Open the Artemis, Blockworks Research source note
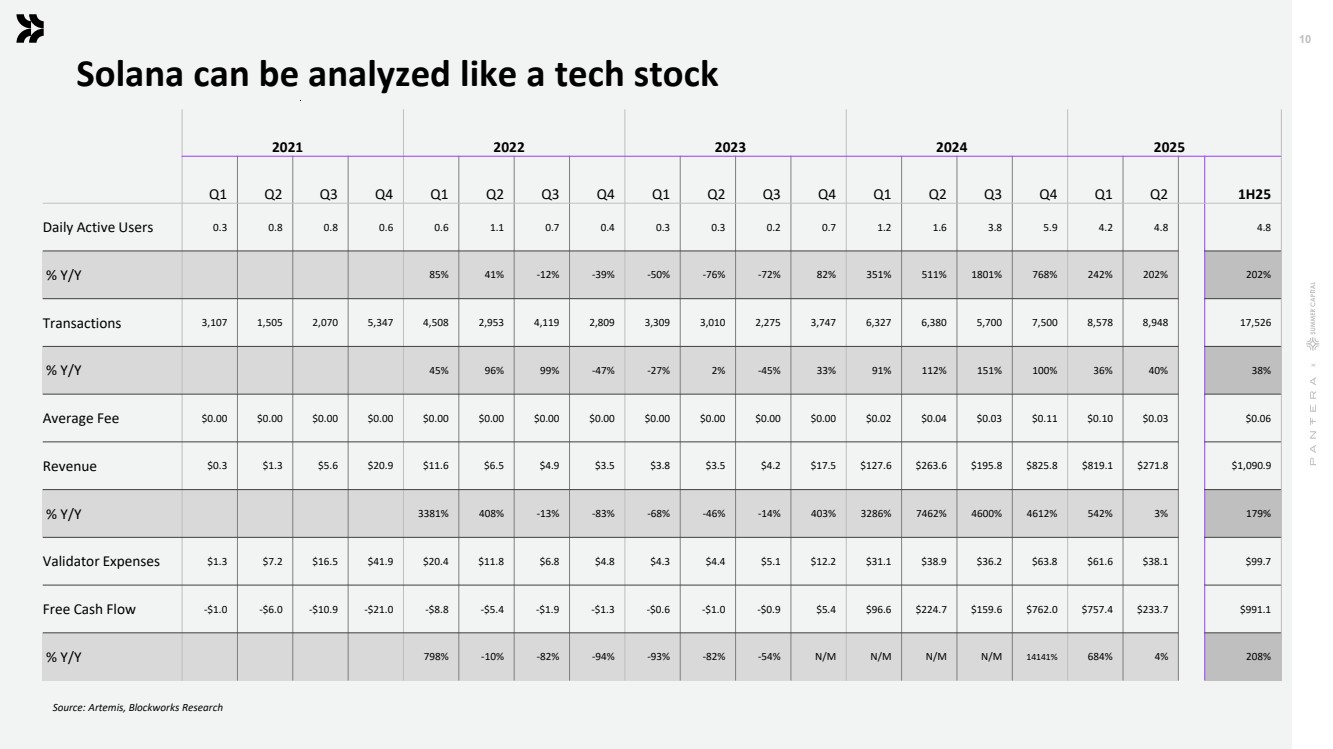Viewport: 1333px width, 749px height. point(138,708)
